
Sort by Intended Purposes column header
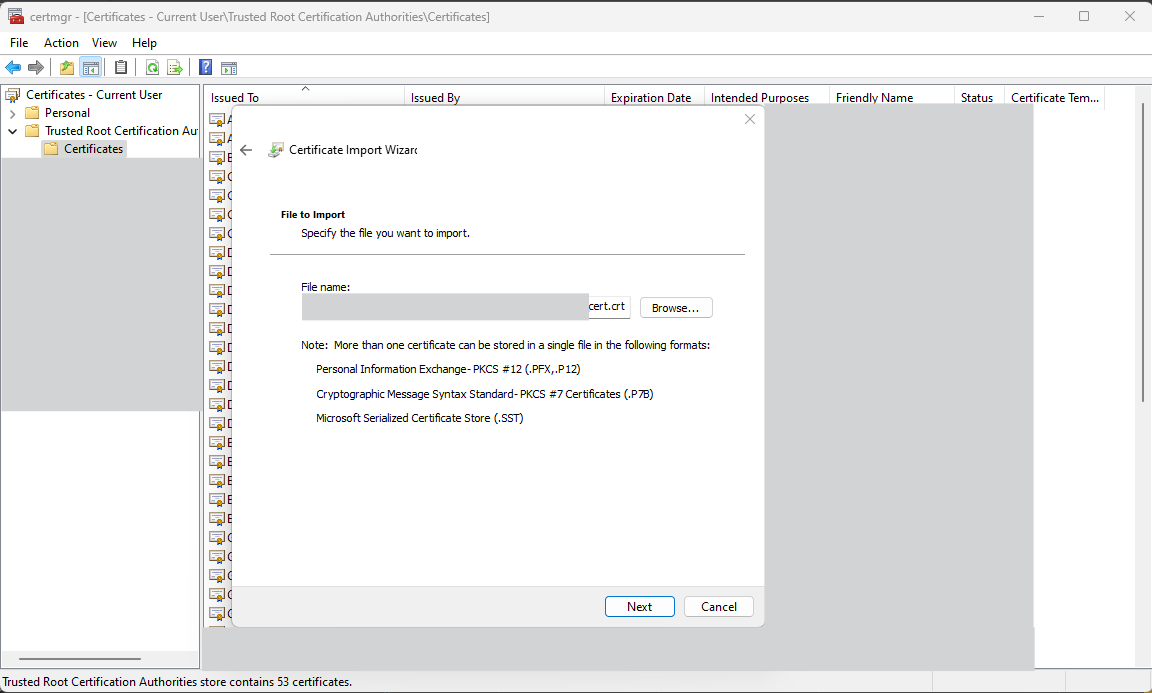pyautogui.click(x=767, y=97)
